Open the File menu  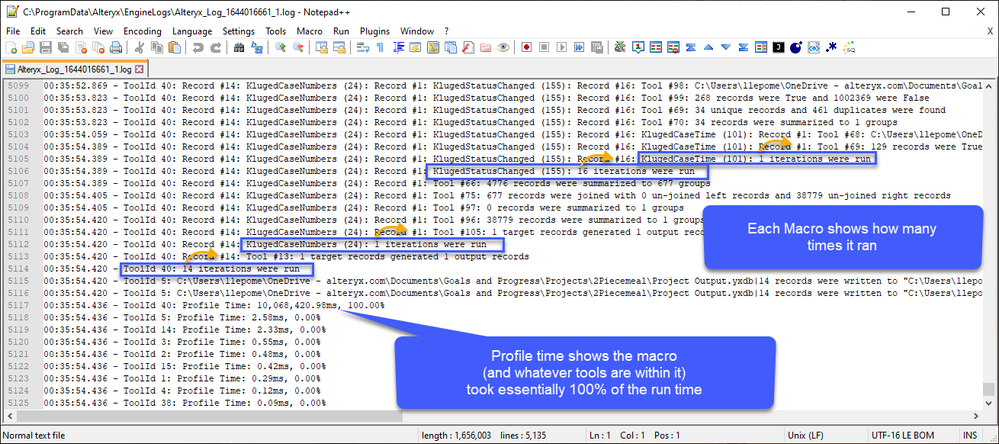click(13, 31)
